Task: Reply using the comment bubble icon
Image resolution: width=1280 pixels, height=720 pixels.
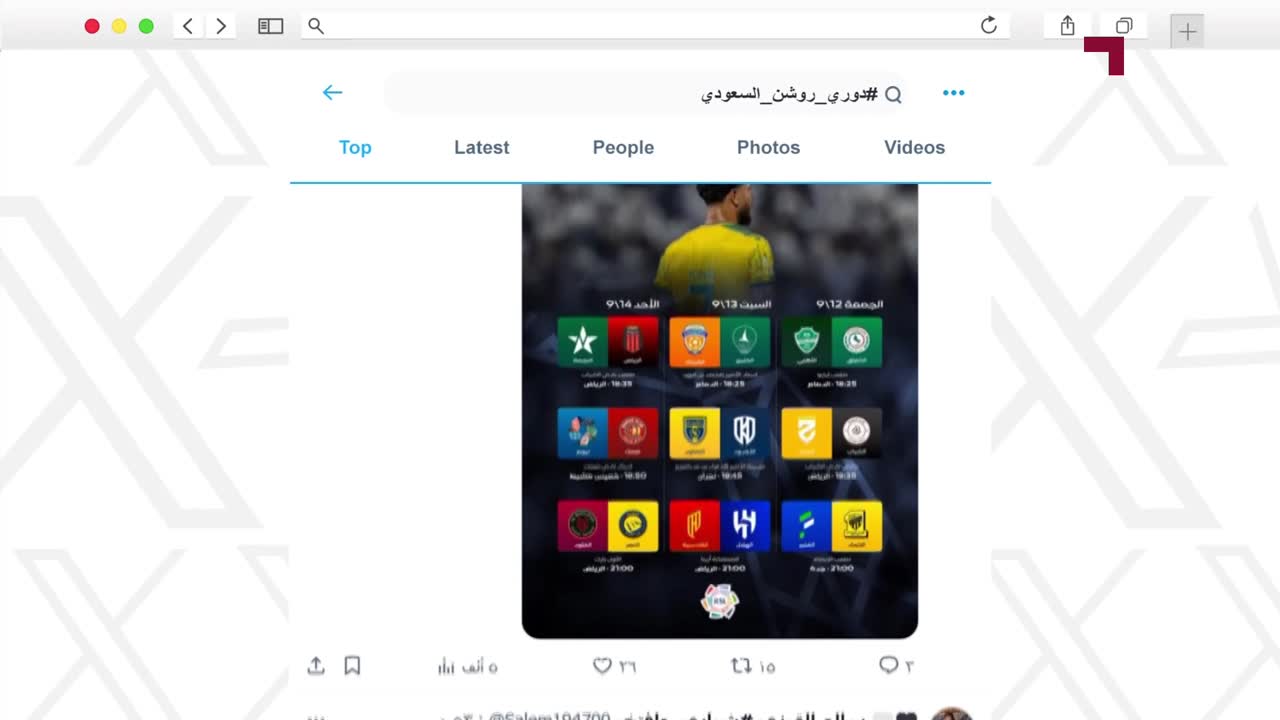Action: [888, 665]
